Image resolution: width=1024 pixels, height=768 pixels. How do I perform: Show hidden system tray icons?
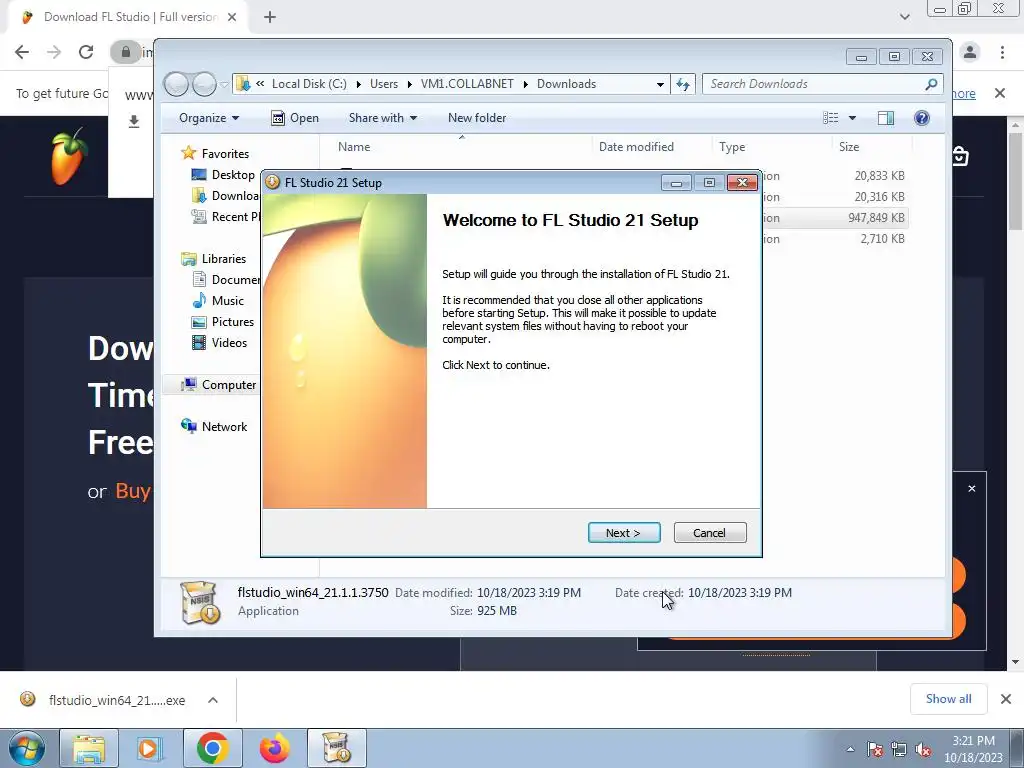tap(850, 749)
